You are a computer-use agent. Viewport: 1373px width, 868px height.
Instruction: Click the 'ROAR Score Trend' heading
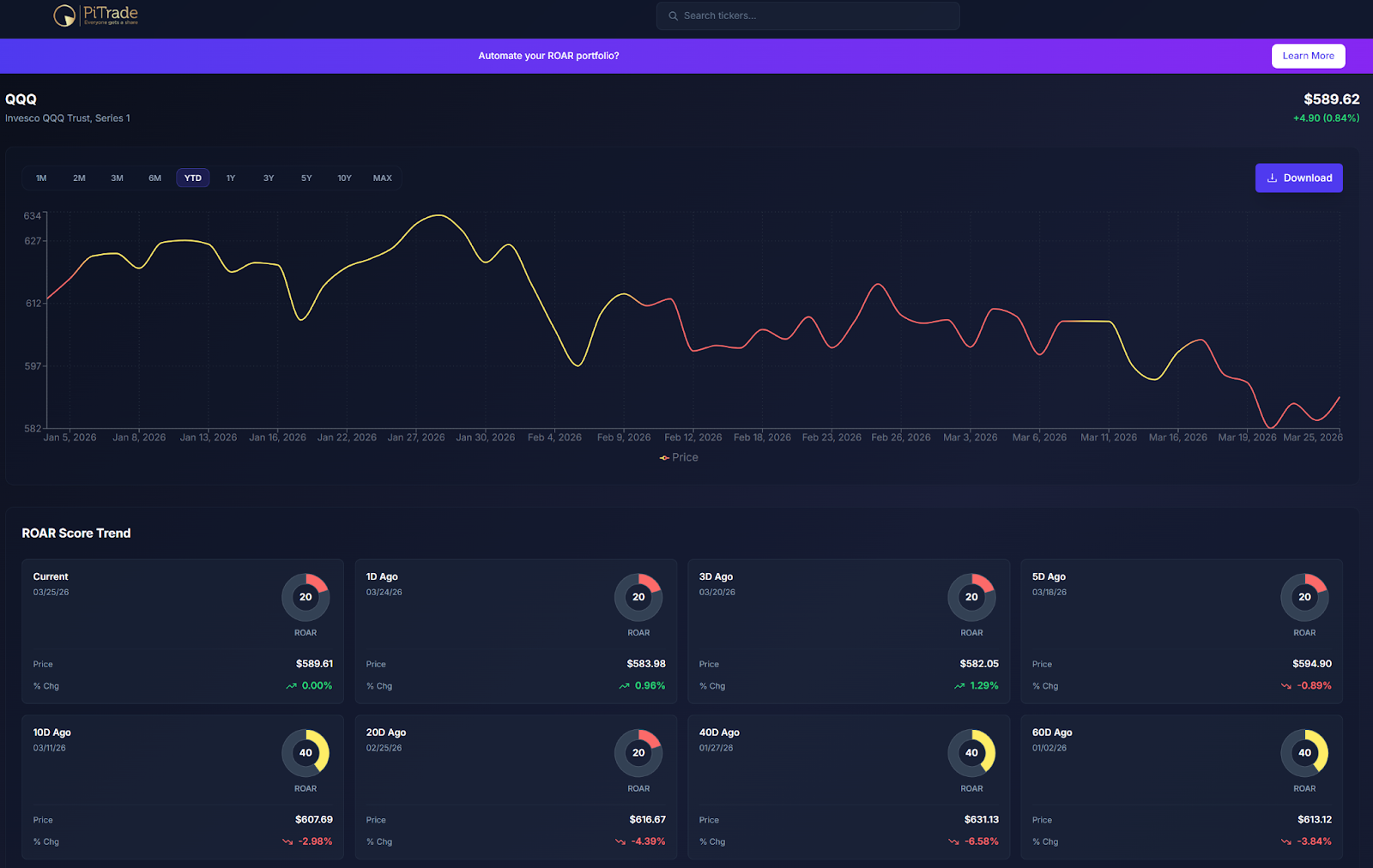click(76, 533)
